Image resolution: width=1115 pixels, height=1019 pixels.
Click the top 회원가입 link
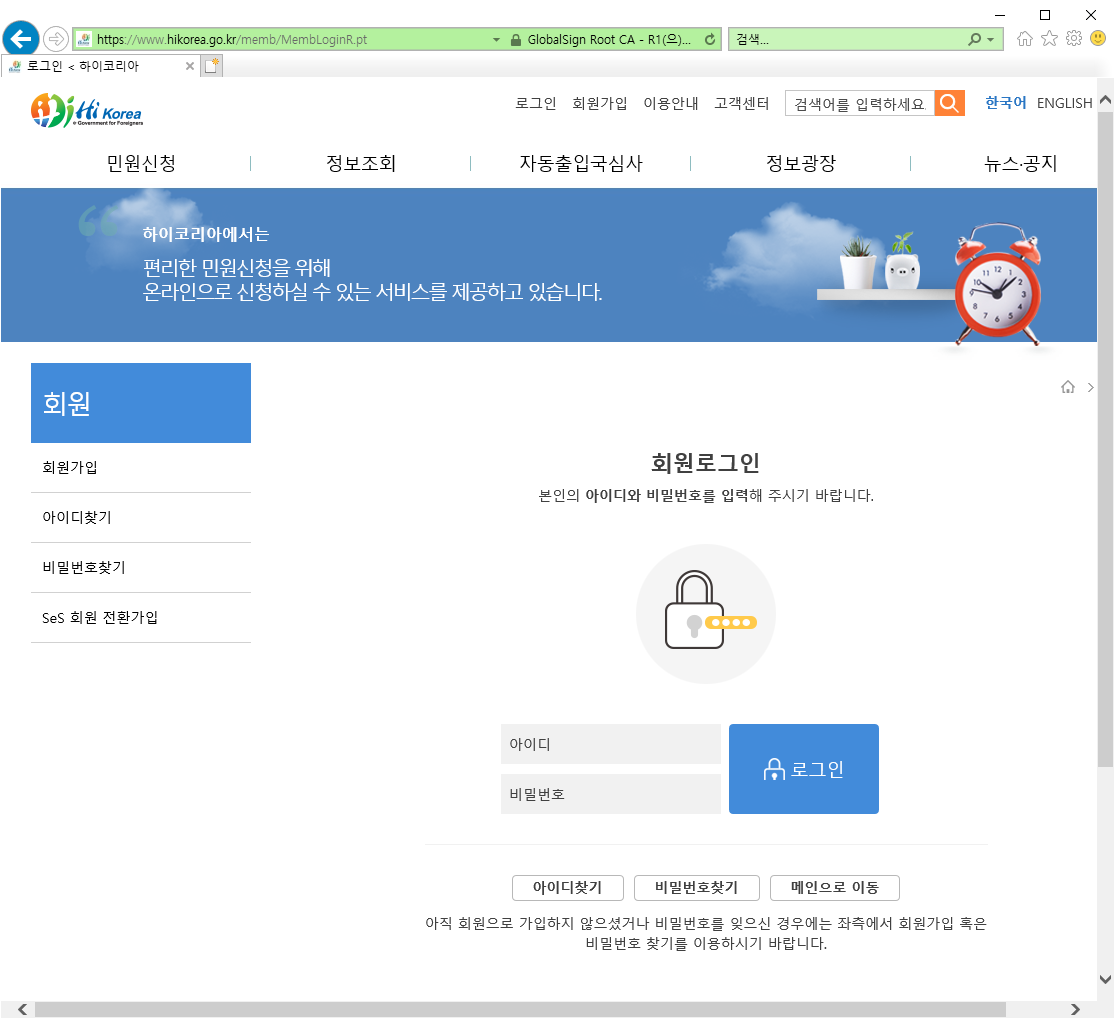tap(599, 103)
